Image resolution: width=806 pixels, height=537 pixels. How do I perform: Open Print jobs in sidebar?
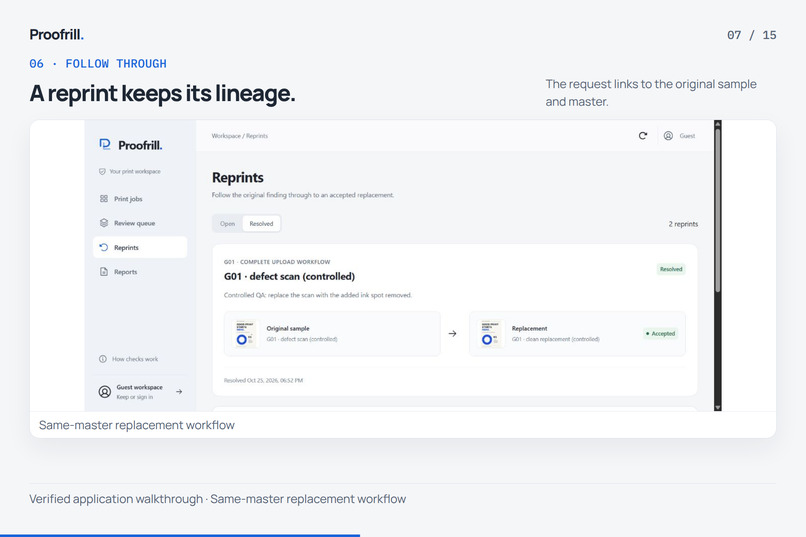140,198
